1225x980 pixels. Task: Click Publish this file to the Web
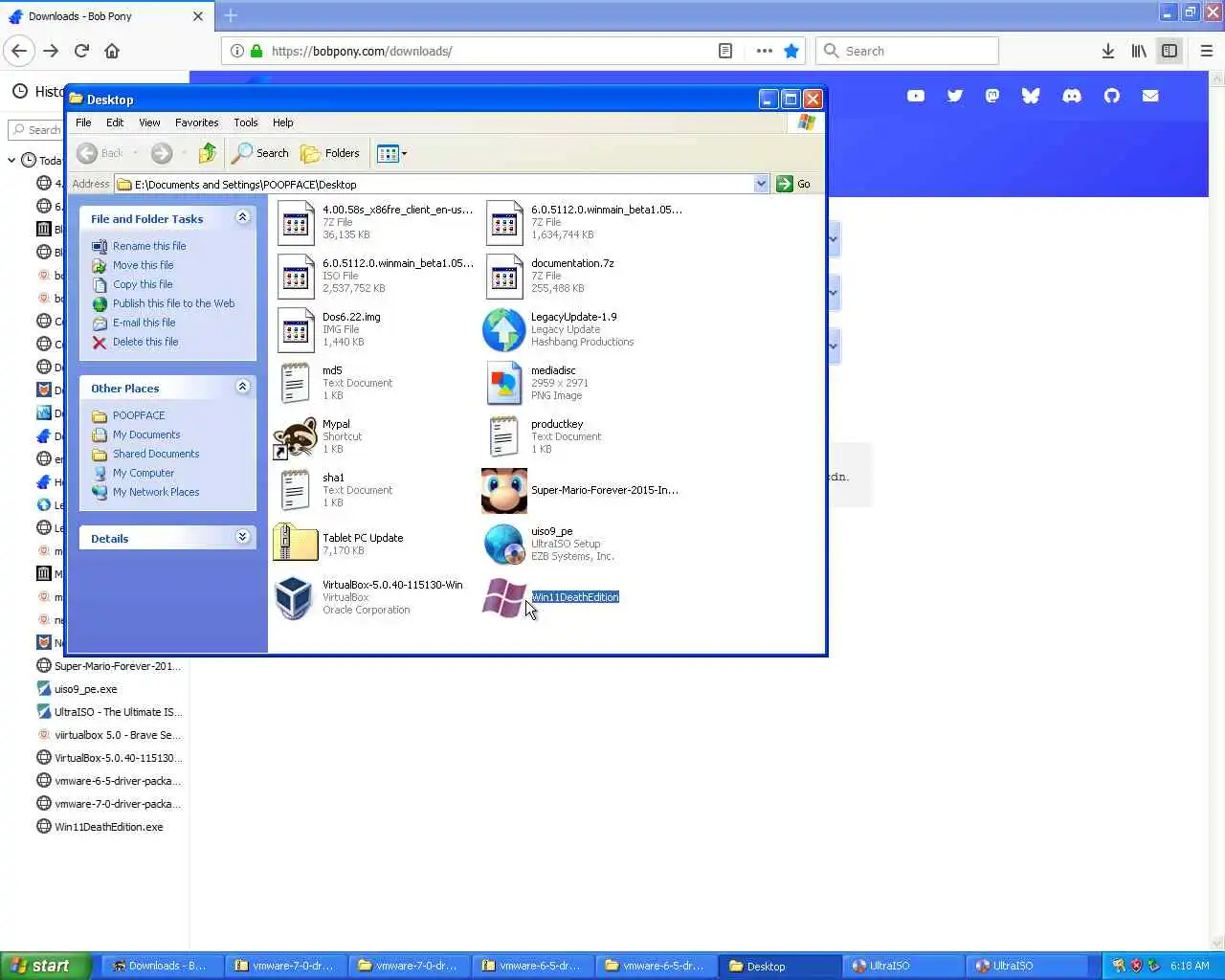point(173,303)
